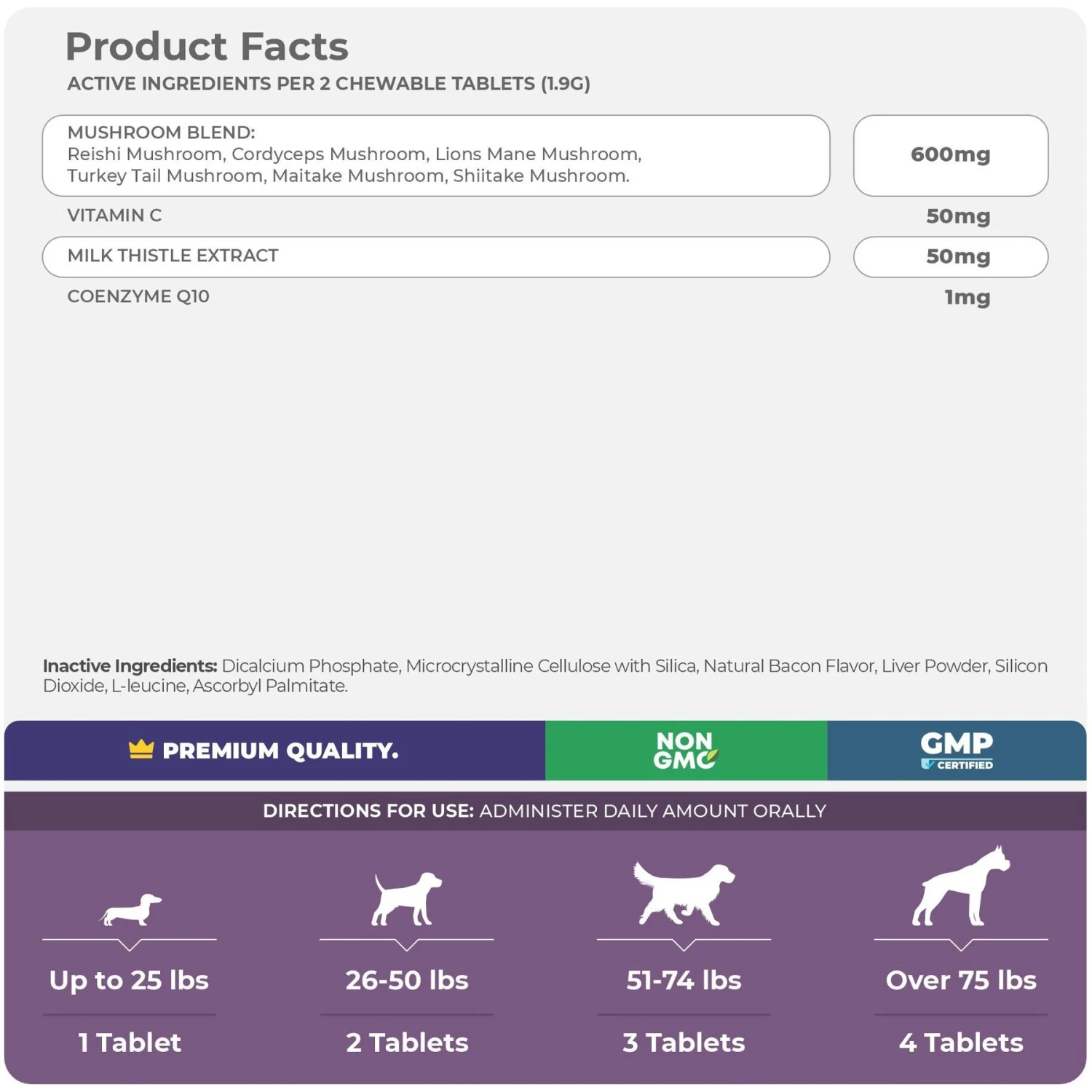Click the chevron above 26-50 lbs

pos(406,945)
